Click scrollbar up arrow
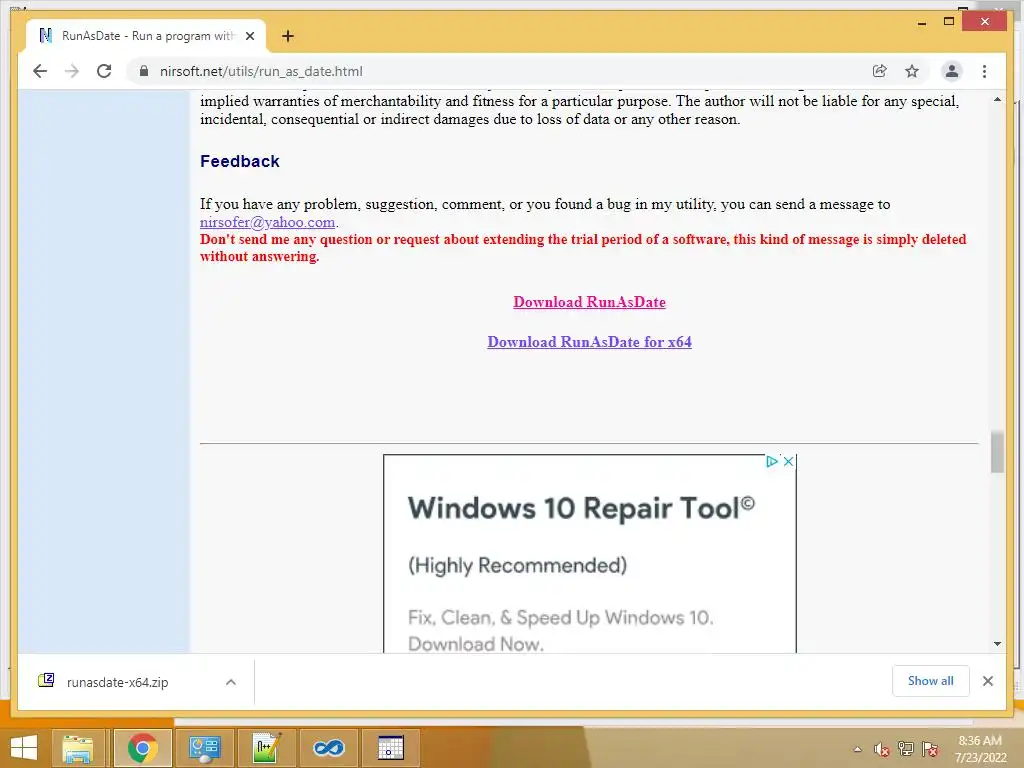 (997, 100)
